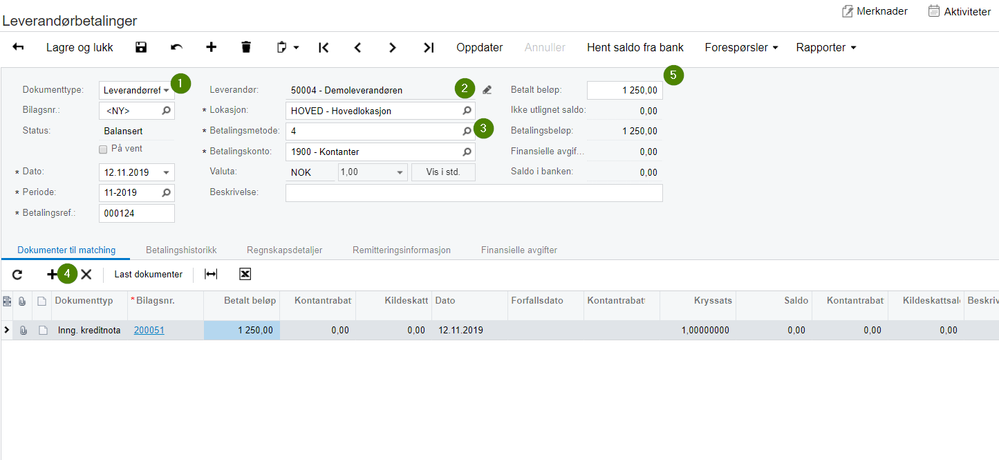
Task: Toggle the På vent checkbox
Action: tap(103, 149)
